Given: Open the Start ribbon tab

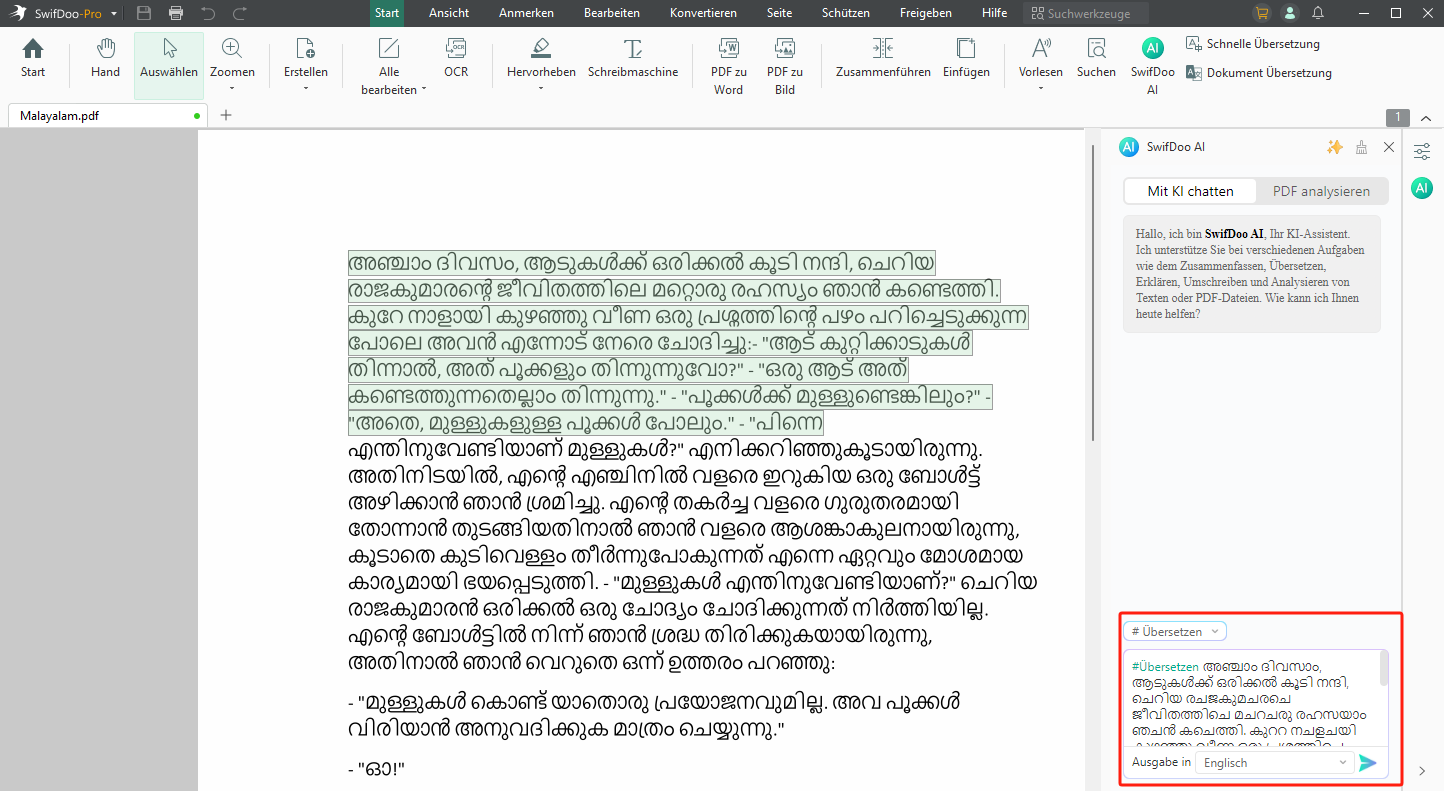Looking at the screenshot, I should tap(387, 13).
